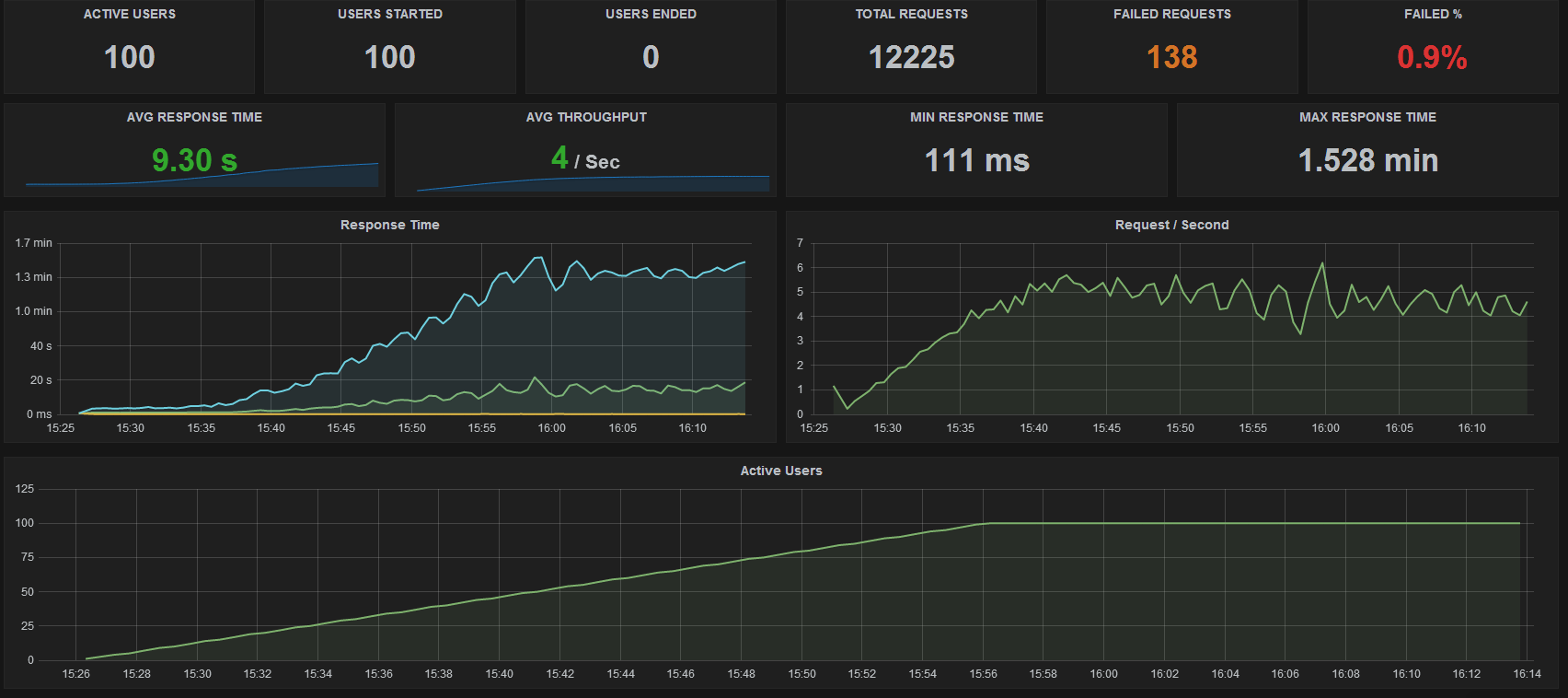Click the Request / Second graph title

1171,225
